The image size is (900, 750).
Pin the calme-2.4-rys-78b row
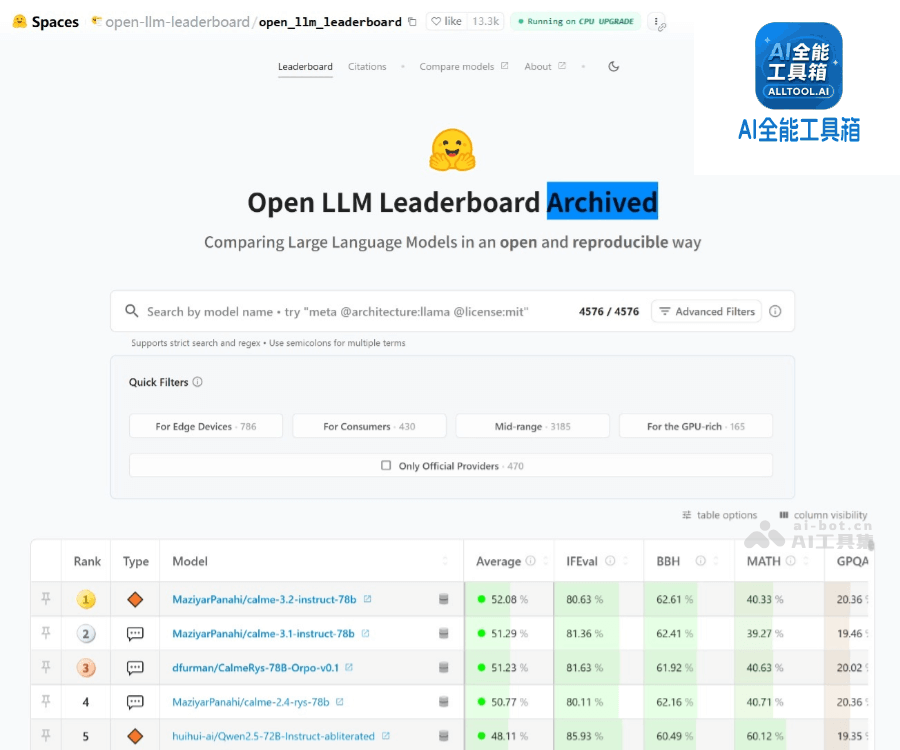tap(46, 701)
